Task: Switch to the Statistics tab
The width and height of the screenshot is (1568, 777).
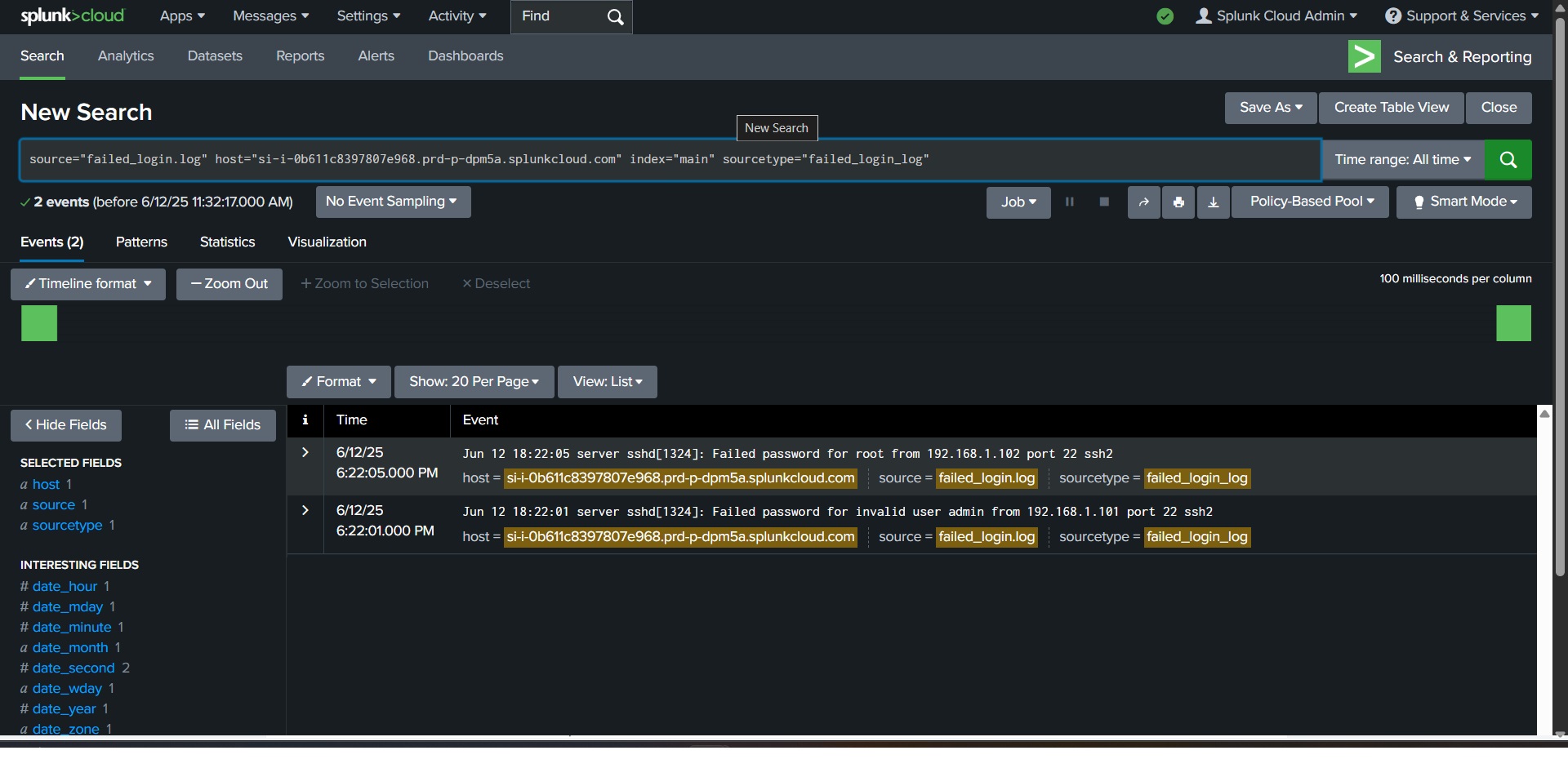Action: point(228,242)
